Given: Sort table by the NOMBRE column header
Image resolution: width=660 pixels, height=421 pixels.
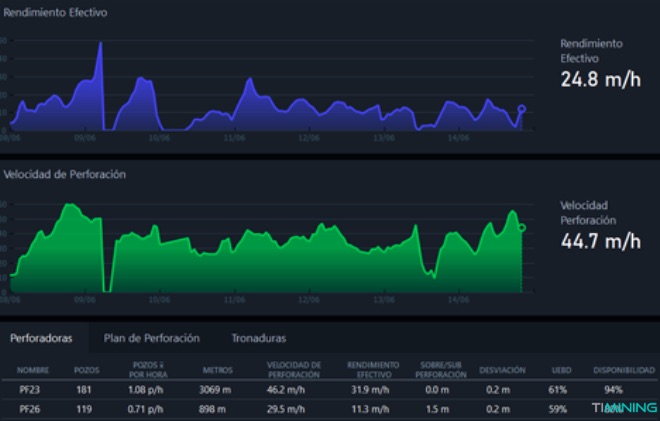Looking at the screenshot, I should 32,370.
